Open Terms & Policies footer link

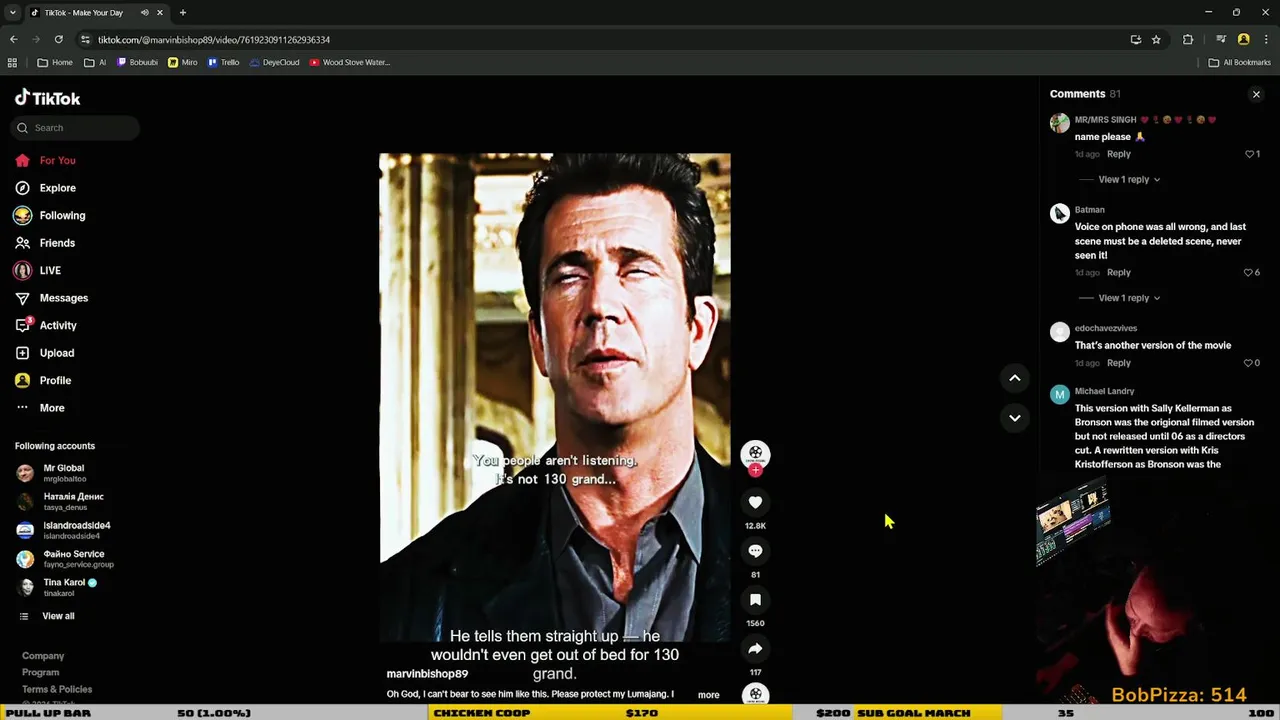pyautogui.click(x=57, y=689)
